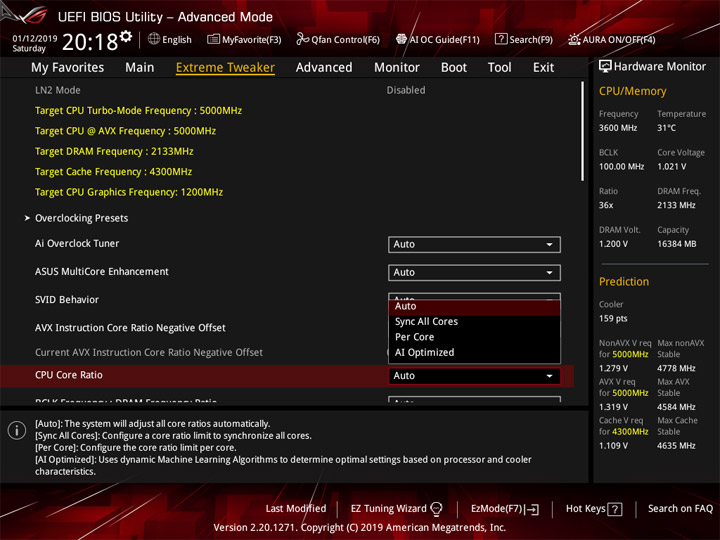The height and width of the screenshot is (540, 720).
Task: Click LN2 Mode Disabled value
Action: 406,90
